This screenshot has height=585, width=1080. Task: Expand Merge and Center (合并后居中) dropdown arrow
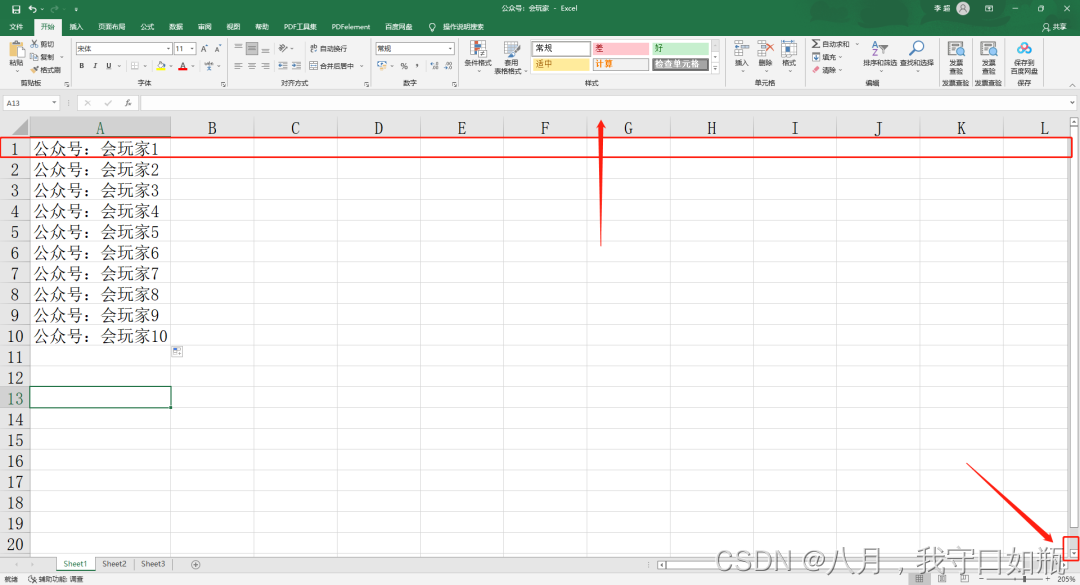(x=362, y=66)
